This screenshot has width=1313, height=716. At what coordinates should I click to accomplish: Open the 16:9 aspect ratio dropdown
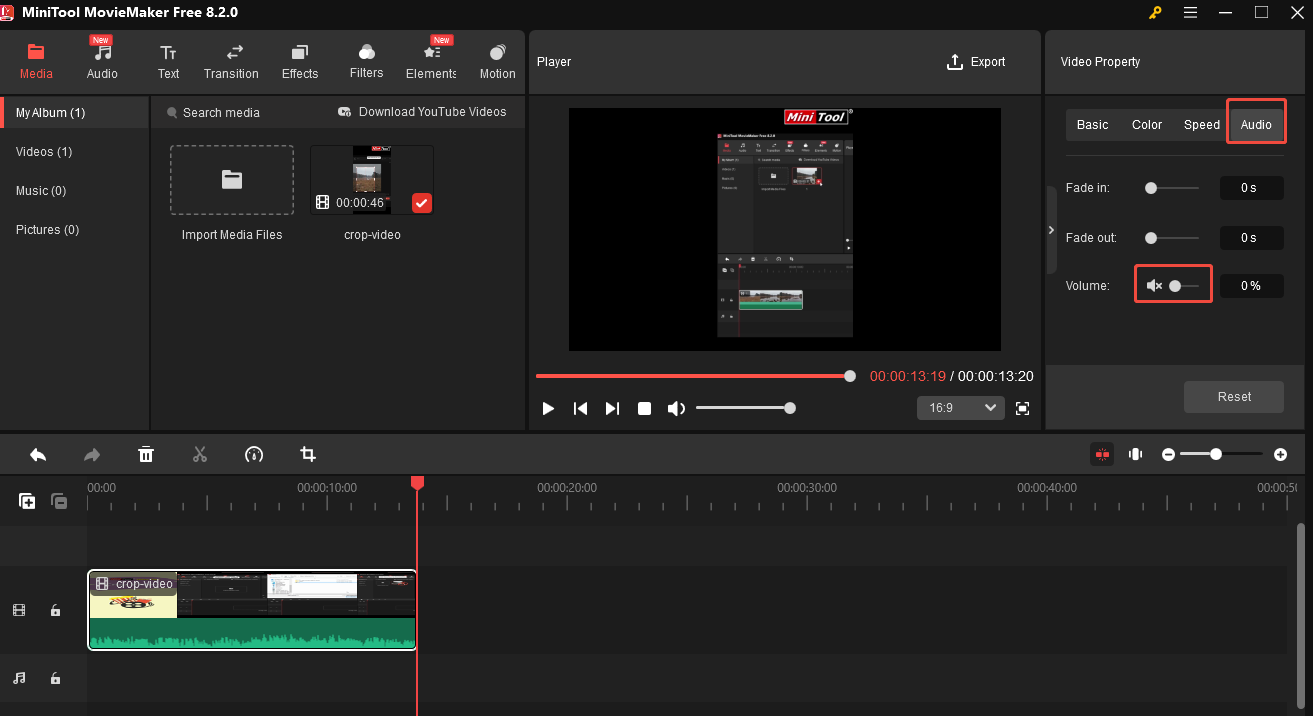[x=961, y=408]
